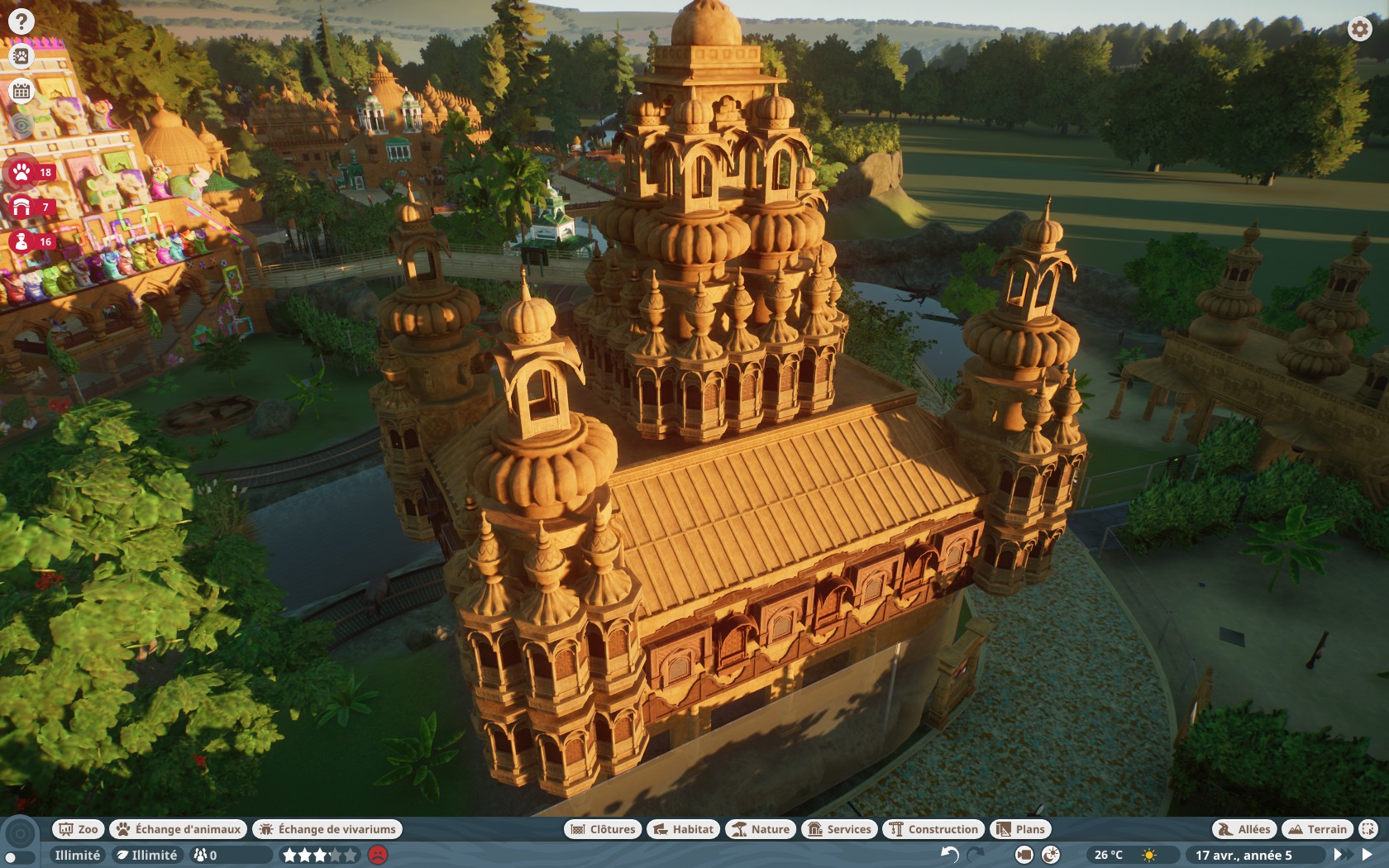Click the 26 °C temperature readout
The height and width of the screenshot is (868, 1389).
click(1109, 855)
